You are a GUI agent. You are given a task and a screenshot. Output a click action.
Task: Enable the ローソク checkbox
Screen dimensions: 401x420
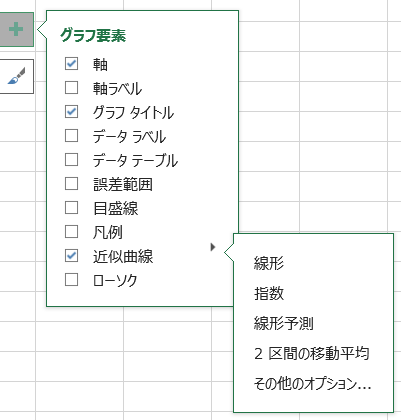coord(72,280)
